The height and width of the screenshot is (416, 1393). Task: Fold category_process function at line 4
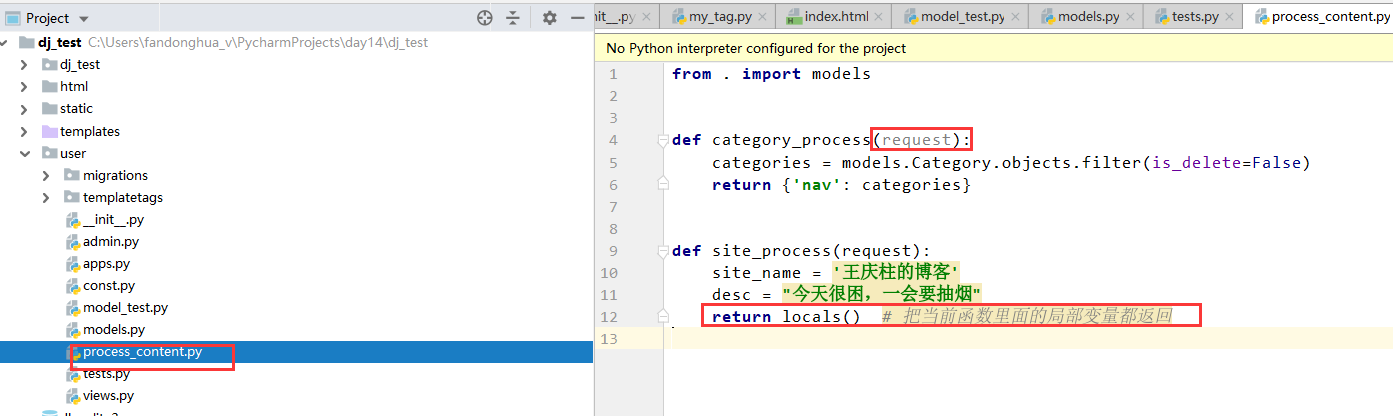pyautogui.click(x=662, y=141)
